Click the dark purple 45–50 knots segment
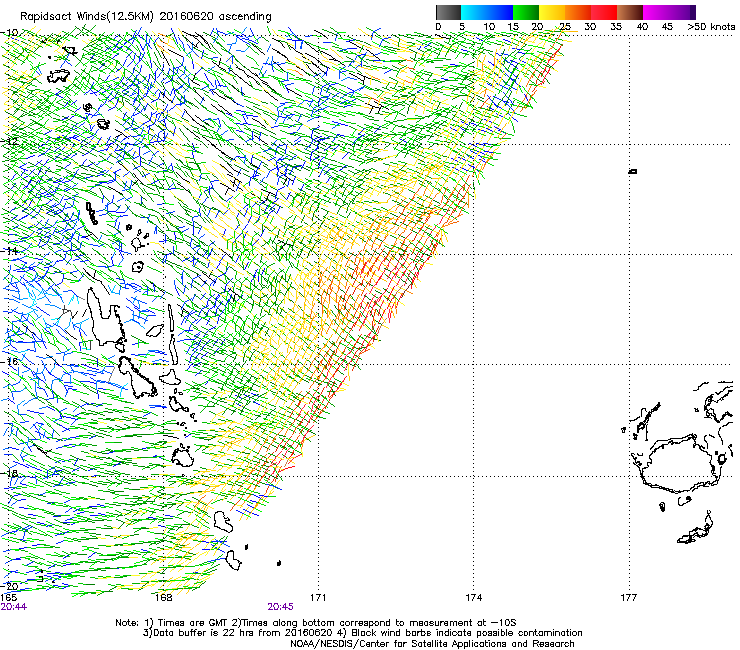Viewport: 740px width, 650px height. [682, 12]
